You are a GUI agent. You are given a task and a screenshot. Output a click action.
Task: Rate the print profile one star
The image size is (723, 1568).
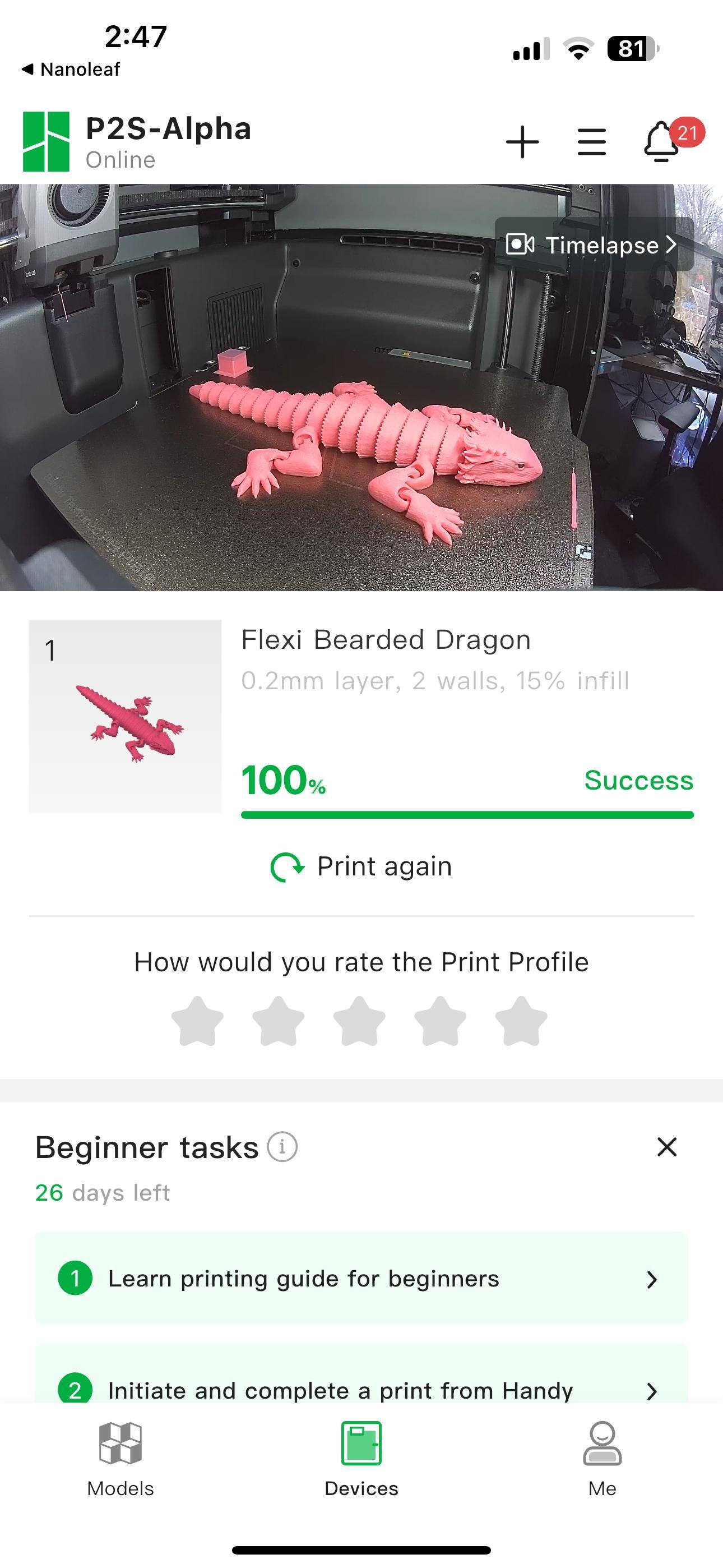click(197, 1021)
